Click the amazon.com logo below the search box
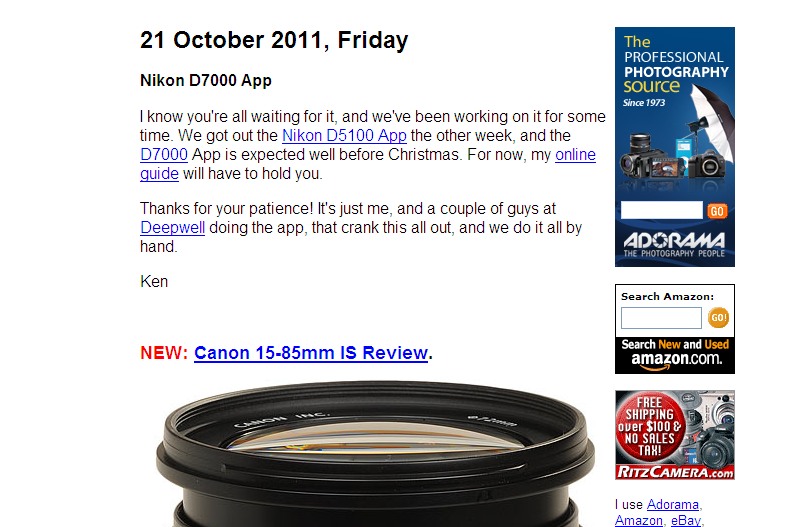Screen dimensions: 812x527 [x=676, y=361]
